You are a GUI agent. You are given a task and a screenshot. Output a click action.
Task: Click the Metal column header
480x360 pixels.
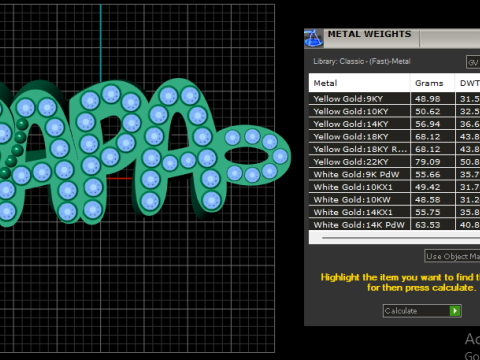click(x=359, y=83)
